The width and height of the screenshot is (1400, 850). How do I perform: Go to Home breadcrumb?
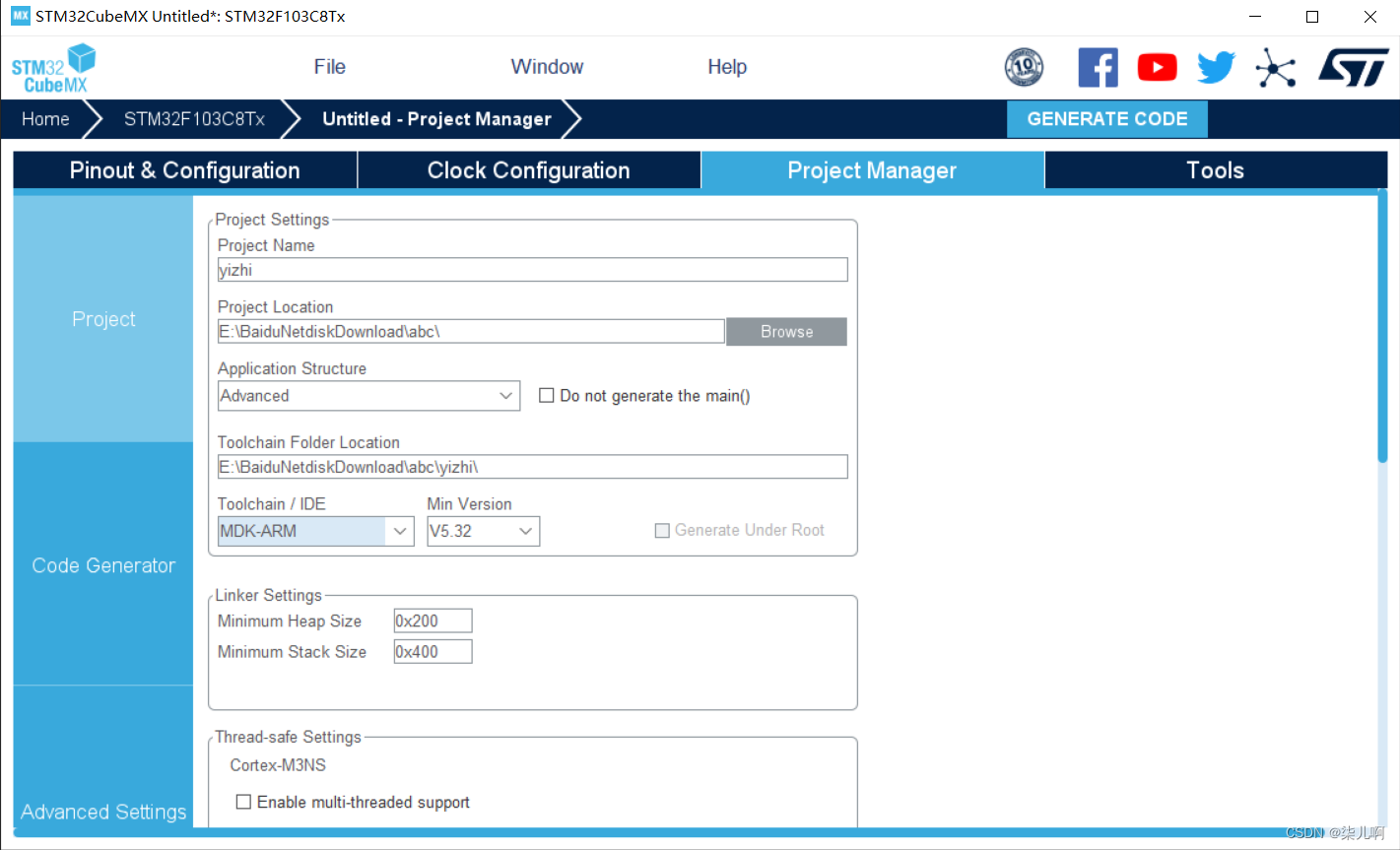pyautogui.click(x=45, y=119)
